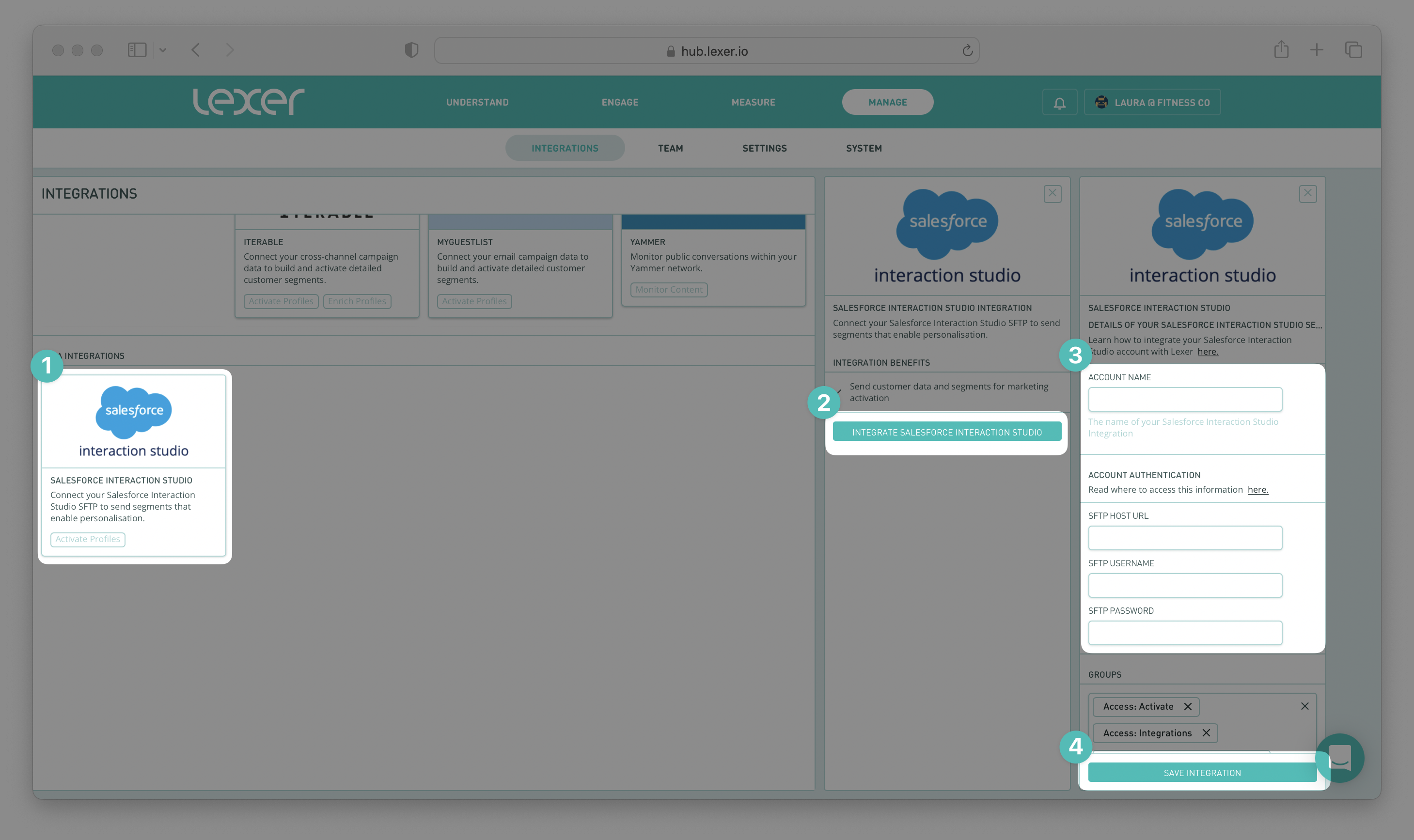Viewport: 1414px width, 840px height.
Task: Click the SFTP Host URL field
Action: click(x=1185, y=538)
